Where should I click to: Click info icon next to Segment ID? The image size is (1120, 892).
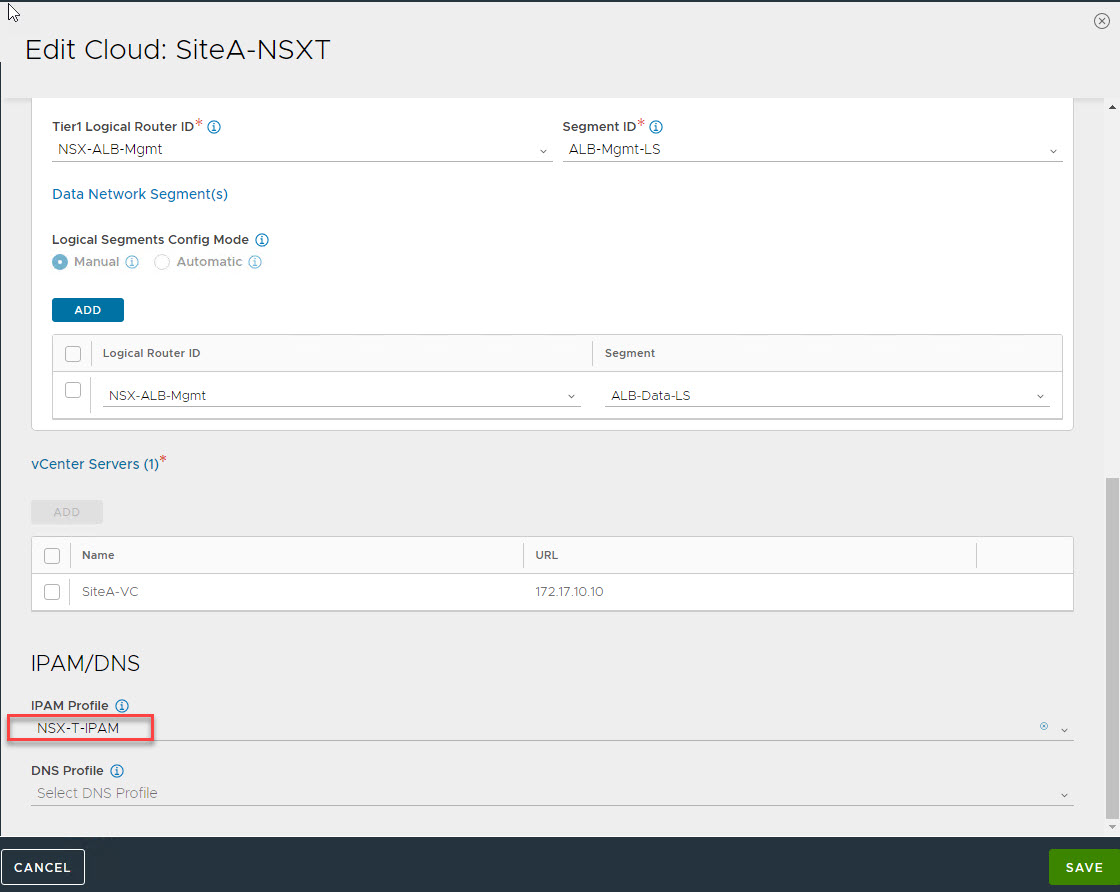pyautogui.click(x=656, y=128)
